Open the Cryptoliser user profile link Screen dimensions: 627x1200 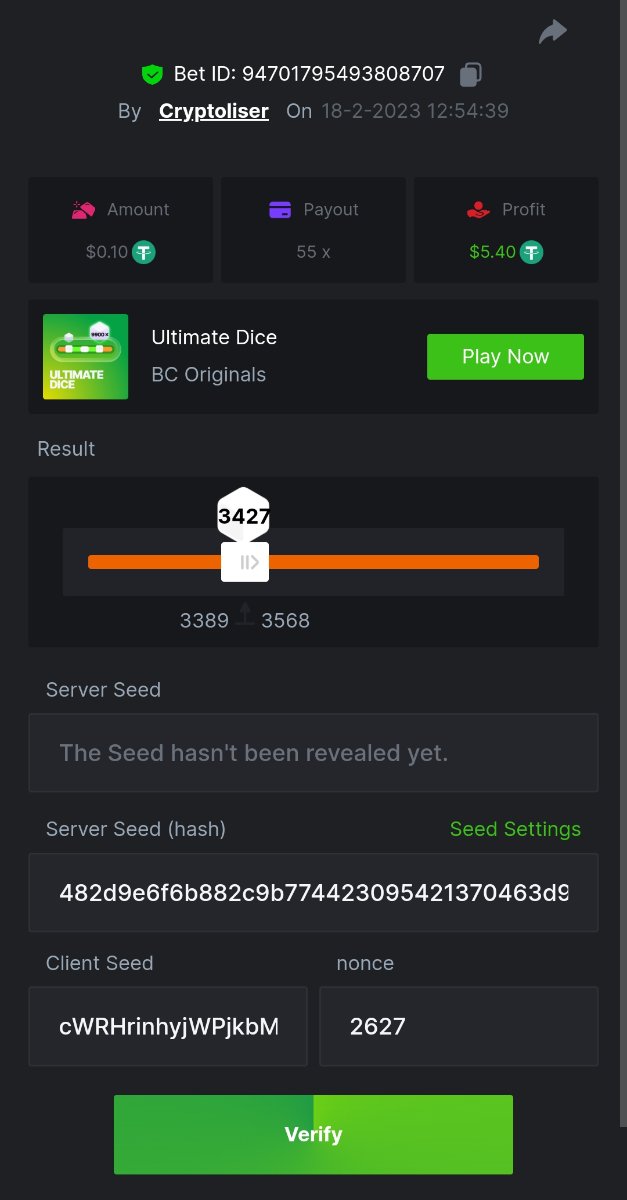click(x=214, y=111)
